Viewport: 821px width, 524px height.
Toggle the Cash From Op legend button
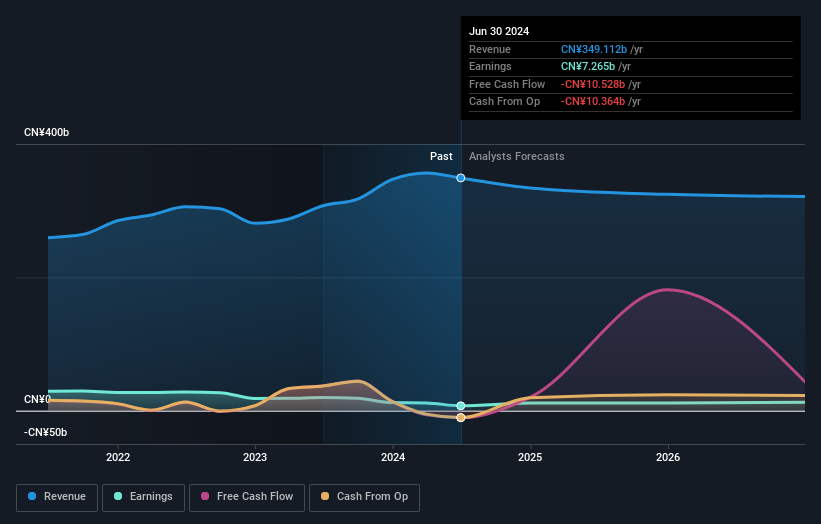pyautogui.click(x=364, y=497)
